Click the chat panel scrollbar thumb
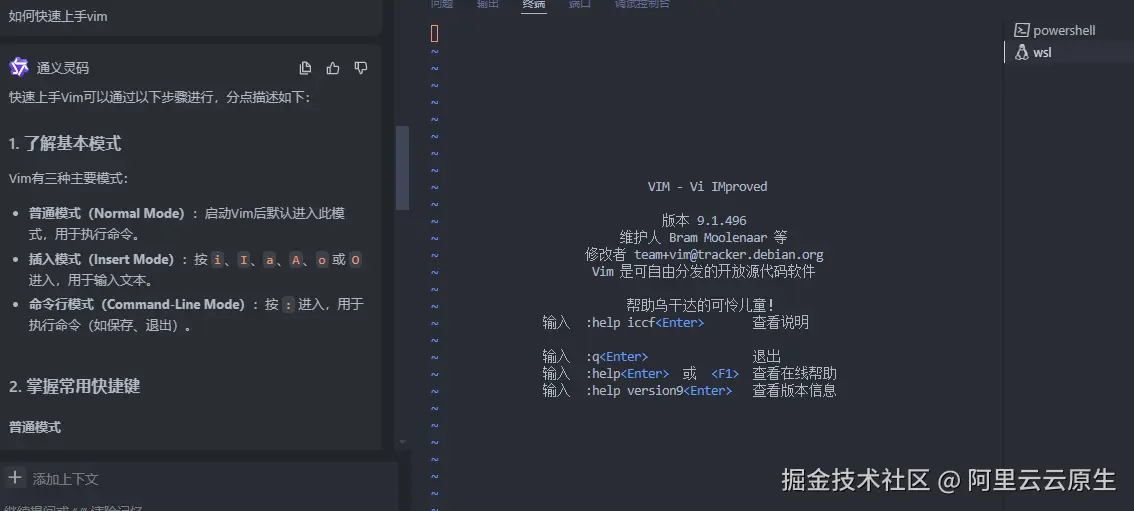The image size is (1134, 511). tap(402, 168)
